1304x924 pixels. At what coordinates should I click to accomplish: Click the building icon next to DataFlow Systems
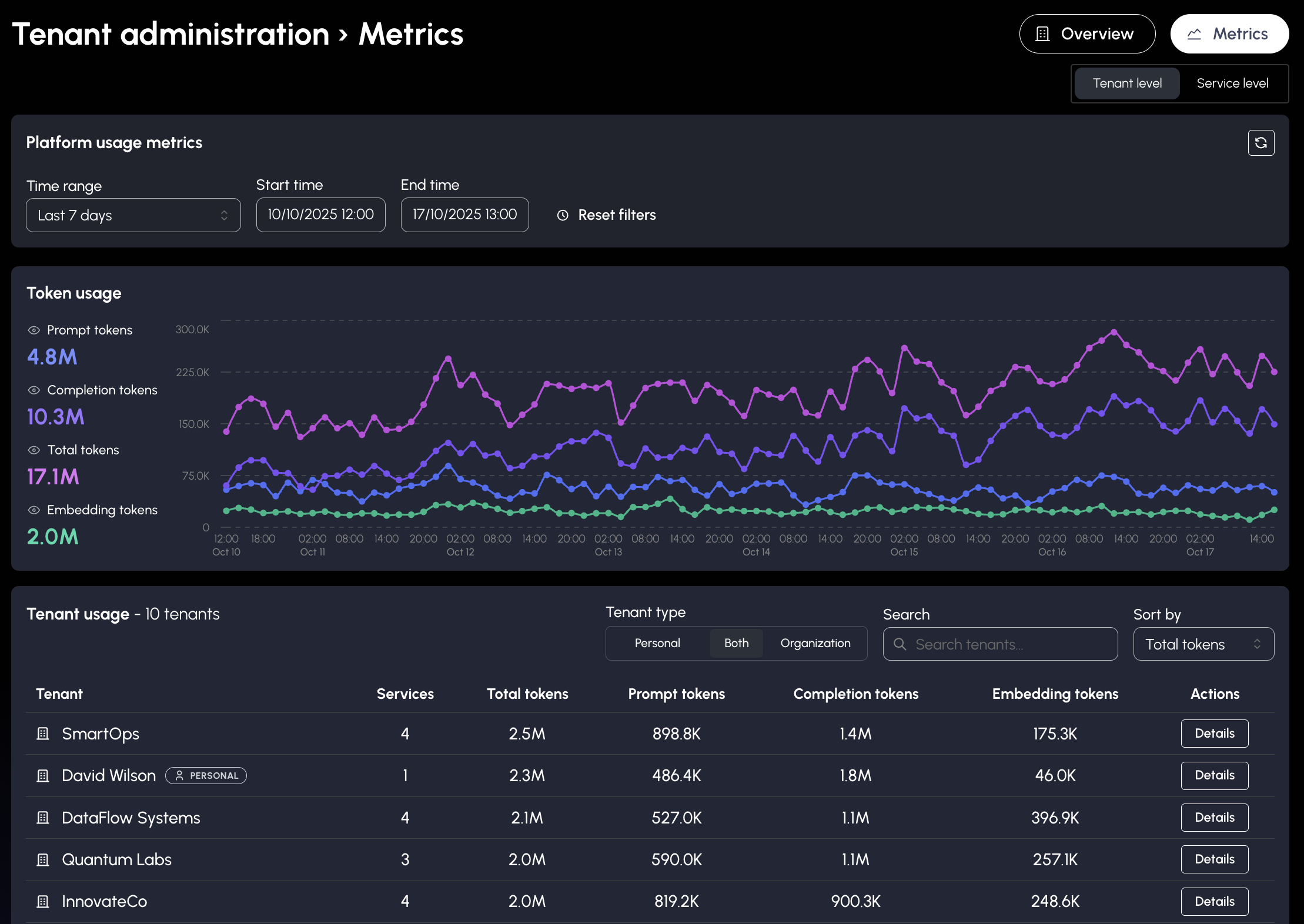pyautogui.click(x=43, y=818)
